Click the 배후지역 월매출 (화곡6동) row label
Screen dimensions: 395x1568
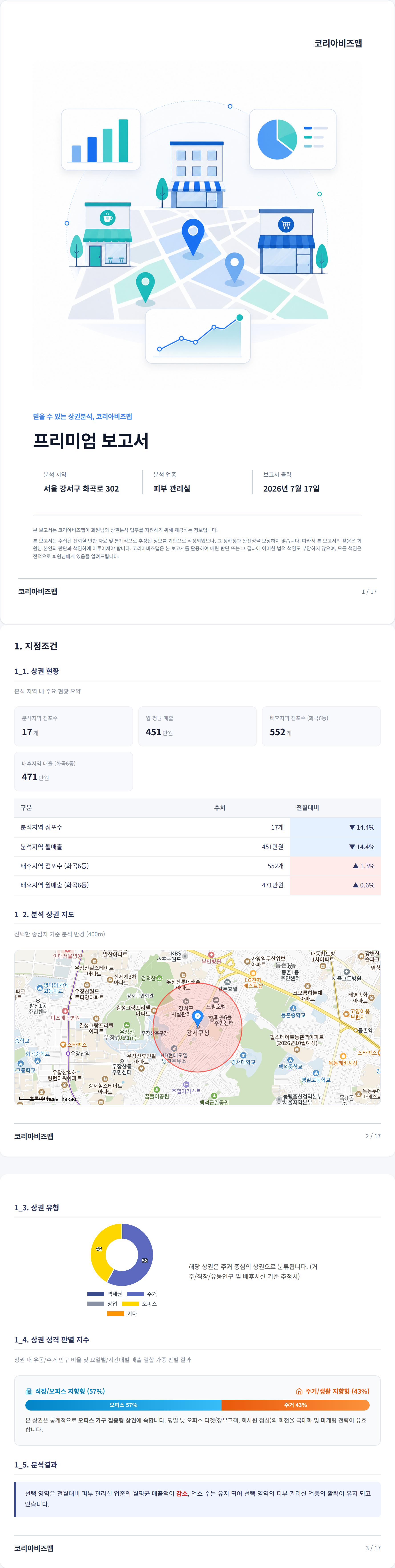55,885
